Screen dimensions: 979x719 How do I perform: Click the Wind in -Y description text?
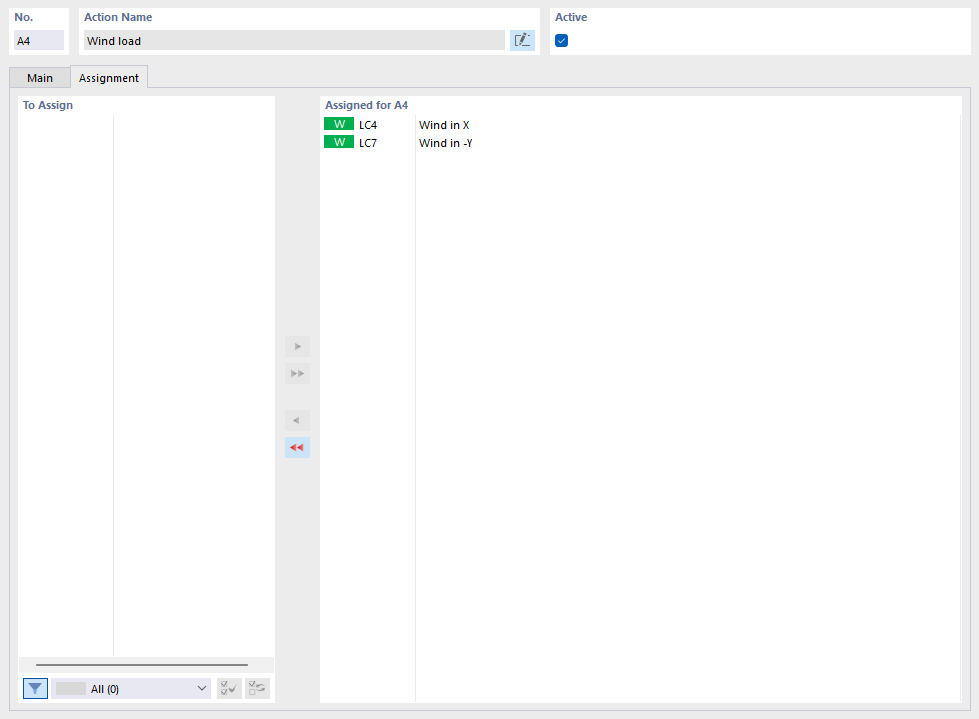tap(445, 143)
